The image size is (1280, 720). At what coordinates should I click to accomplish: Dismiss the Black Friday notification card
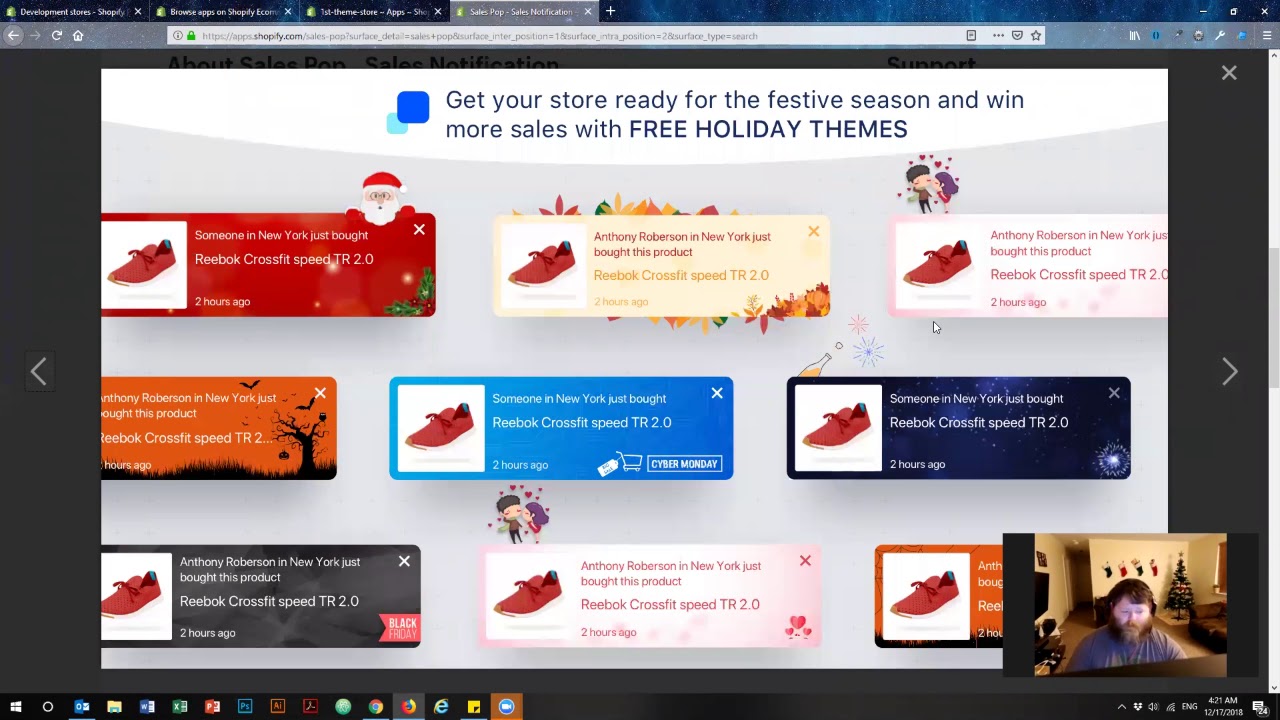(x=404, y=561)
